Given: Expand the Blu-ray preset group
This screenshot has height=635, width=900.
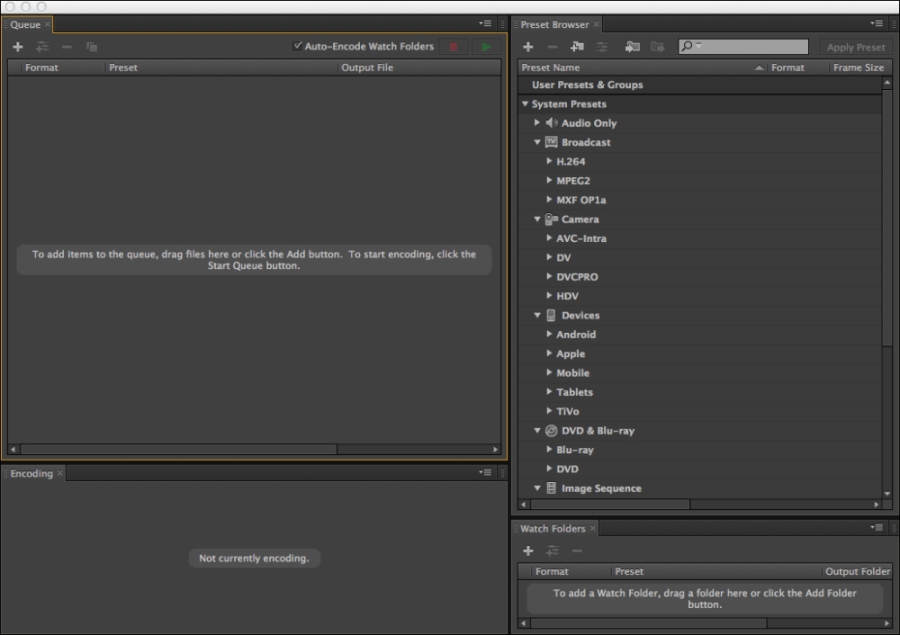Looking at the screenshot, I should click(x=549, y=449).
